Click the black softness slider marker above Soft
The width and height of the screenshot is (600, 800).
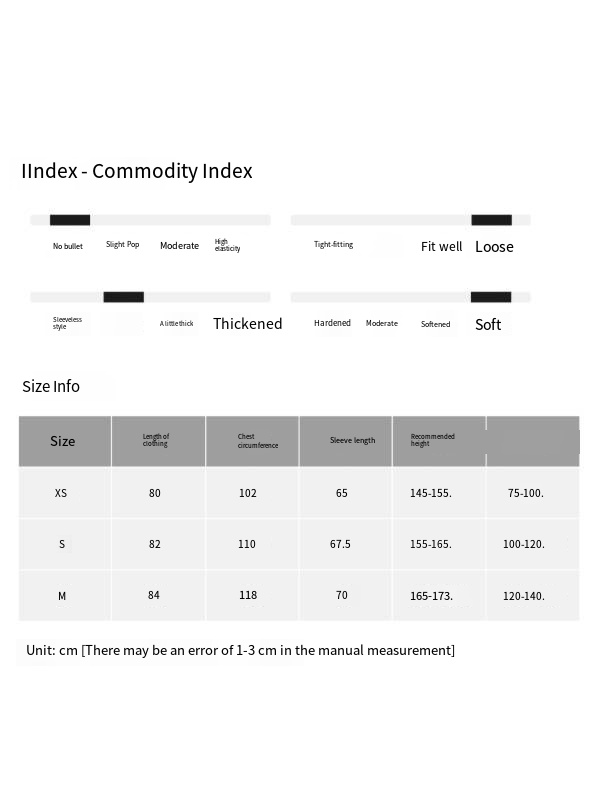pyautogui.click(x=491, y=297)
